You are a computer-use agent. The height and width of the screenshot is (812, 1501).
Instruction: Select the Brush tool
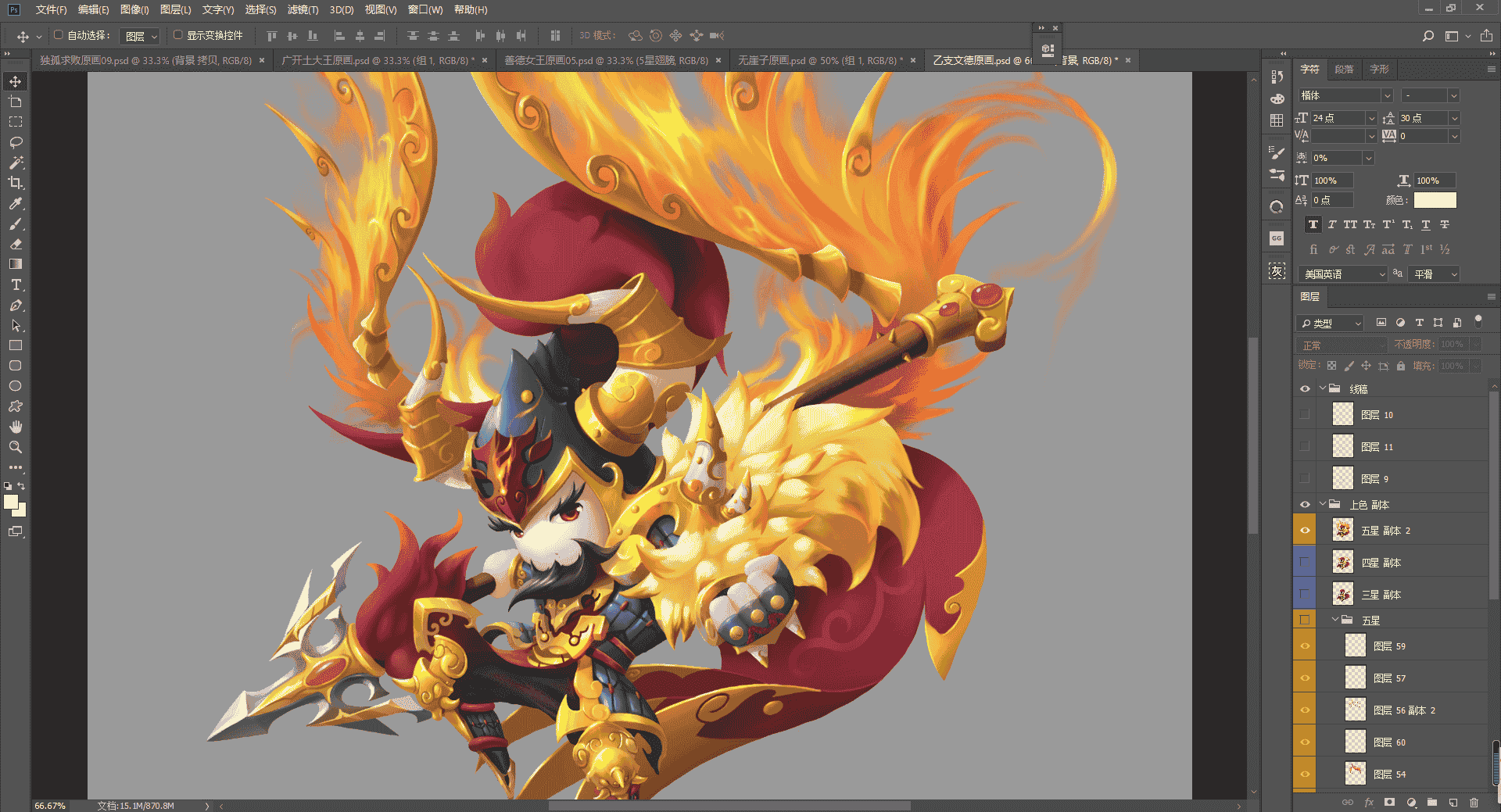tap(15, 224)
